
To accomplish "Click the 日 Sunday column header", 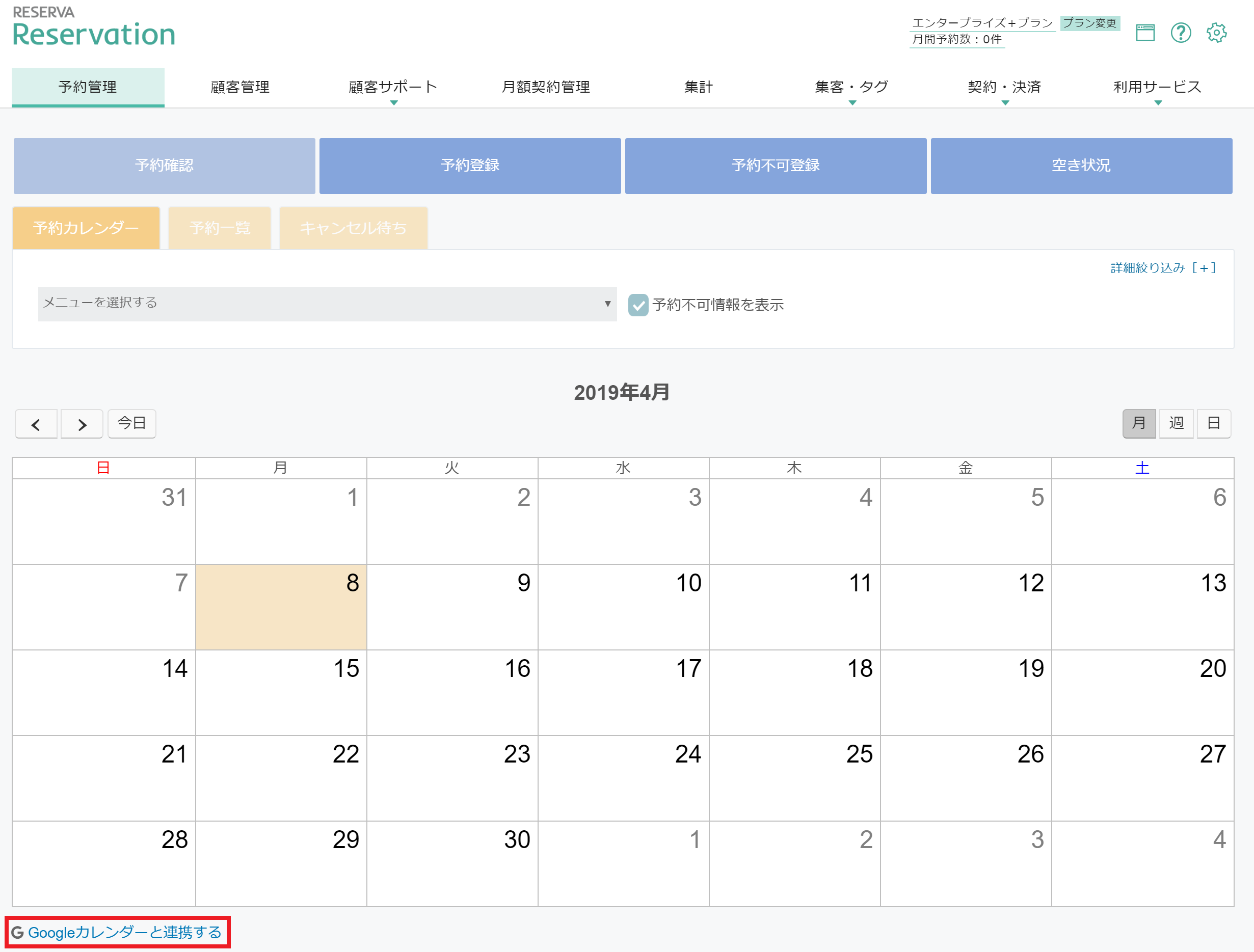I will click(x=103, y=468).
